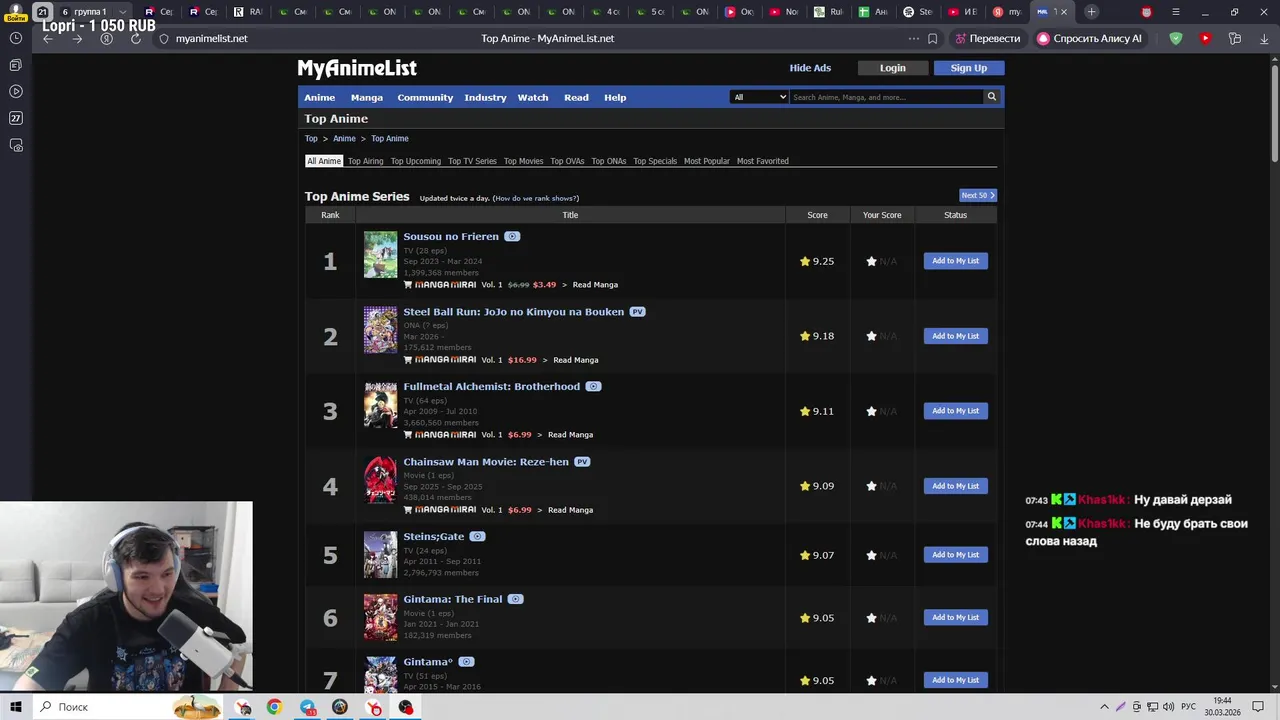The image size is (1280, 720).
Task: Select the Top Upcoming tab
Action: pyautogui.click(x=416, y=161)
